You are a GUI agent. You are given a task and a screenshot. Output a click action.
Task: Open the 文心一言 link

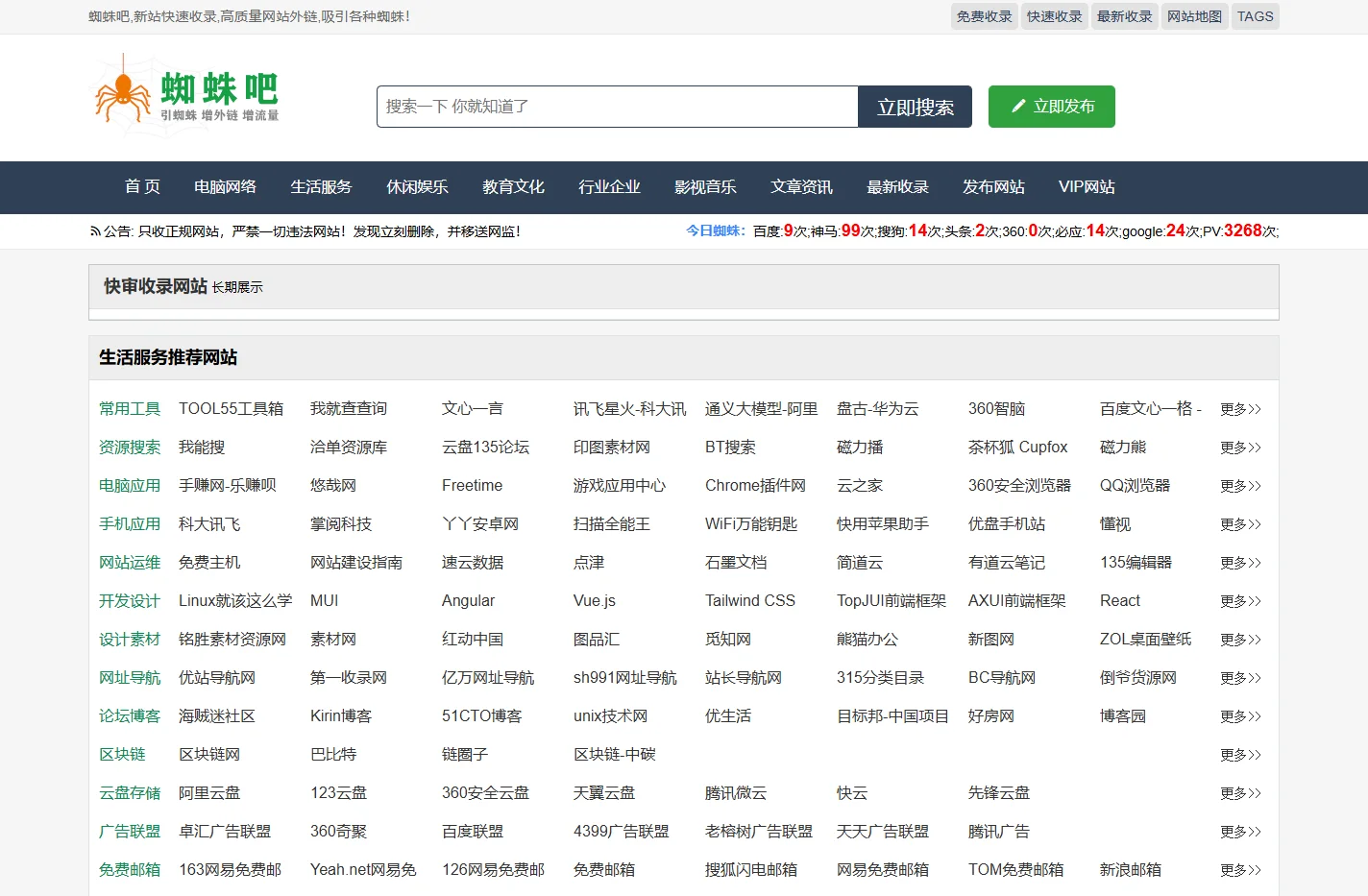point(473,409)
